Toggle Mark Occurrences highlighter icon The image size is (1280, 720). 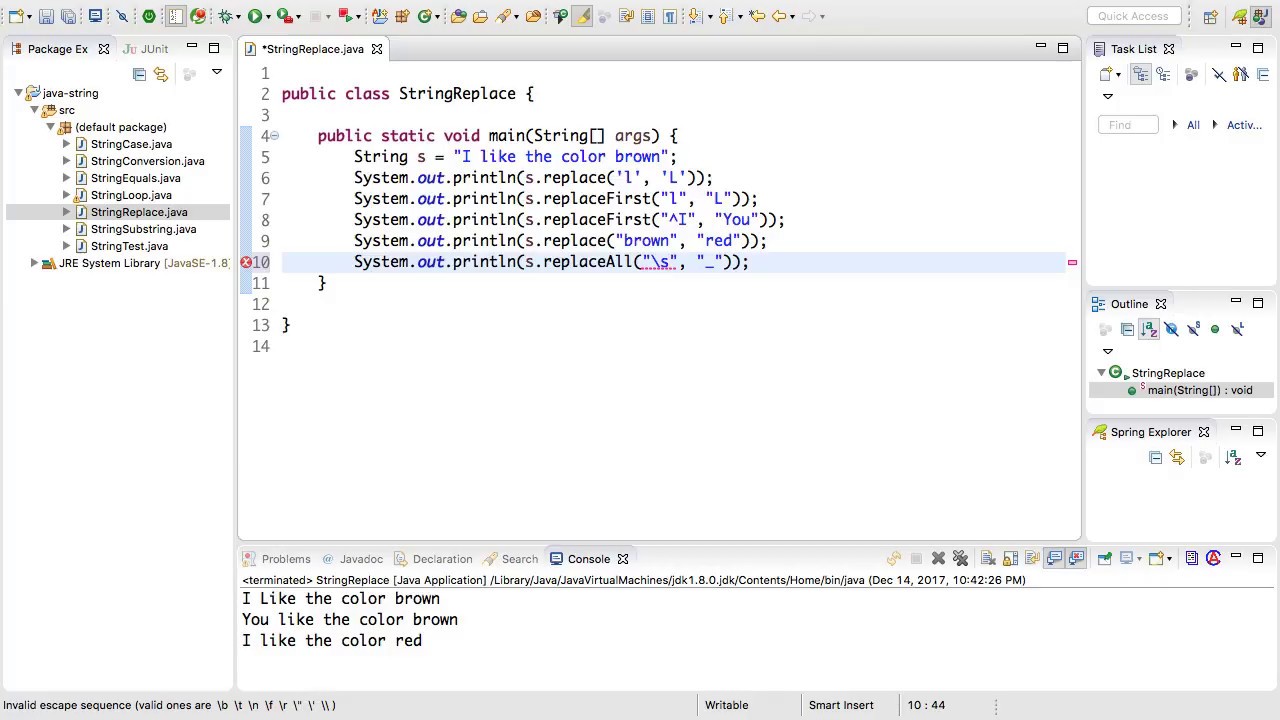(x=582, y=16)
